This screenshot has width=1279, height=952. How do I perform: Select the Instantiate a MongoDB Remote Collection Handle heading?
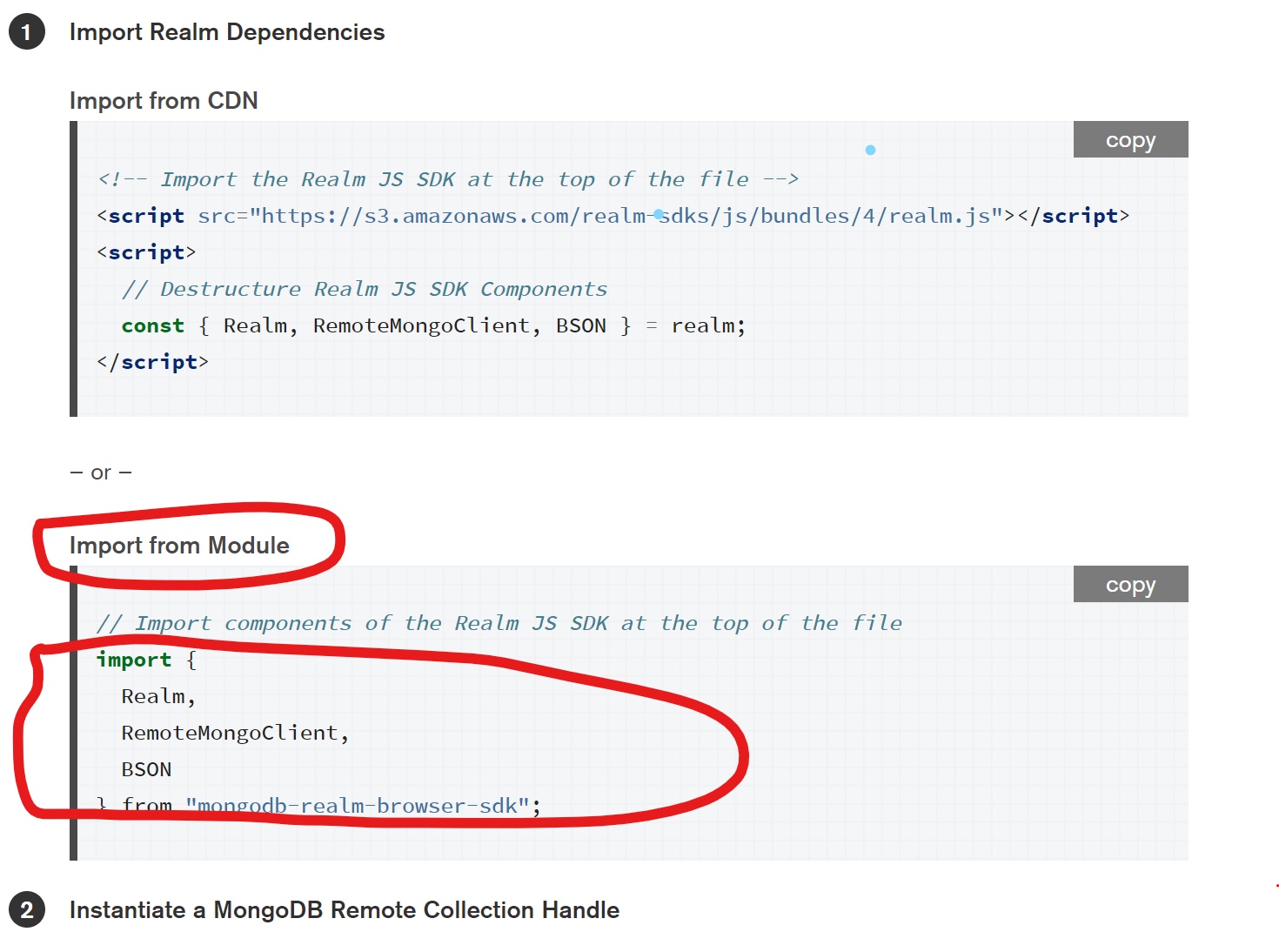345,910
